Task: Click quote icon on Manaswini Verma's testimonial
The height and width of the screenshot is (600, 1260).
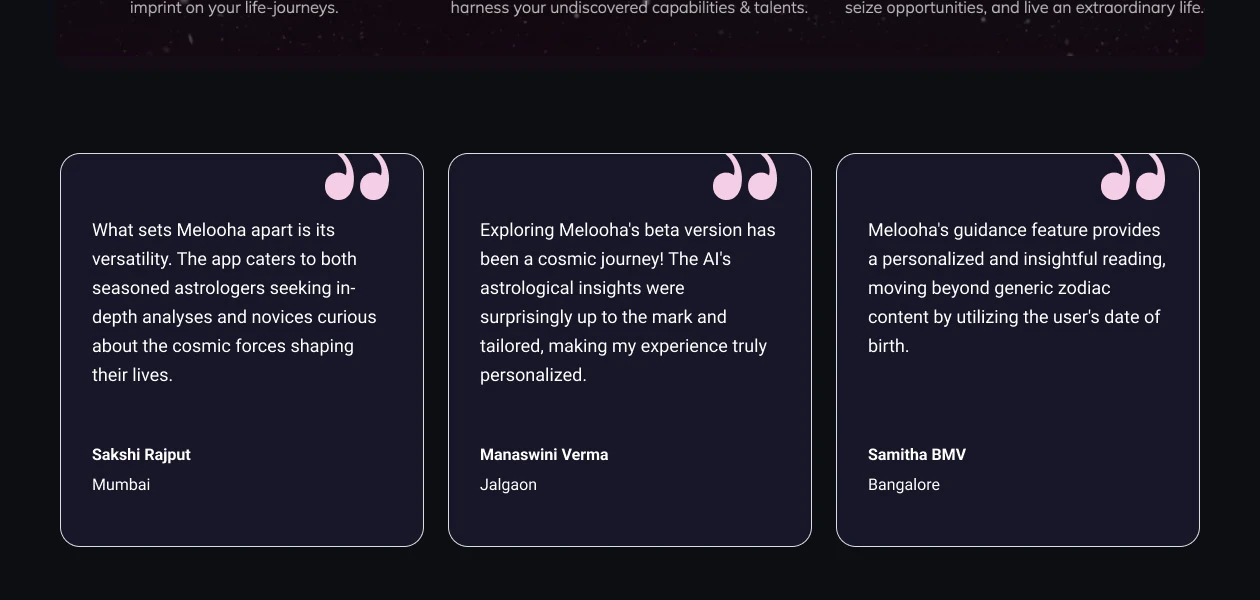Action: point(745,177)
